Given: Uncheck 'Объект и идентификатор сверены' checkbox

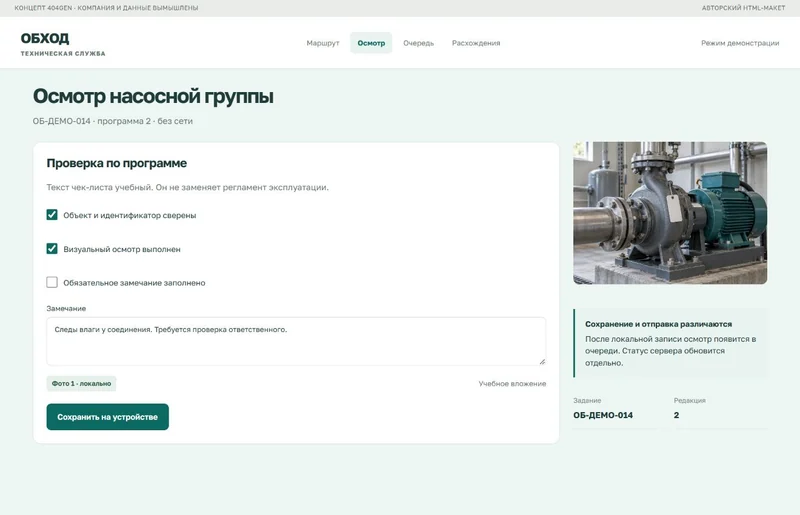Looking at the screenshot, I should pos(52,215).
